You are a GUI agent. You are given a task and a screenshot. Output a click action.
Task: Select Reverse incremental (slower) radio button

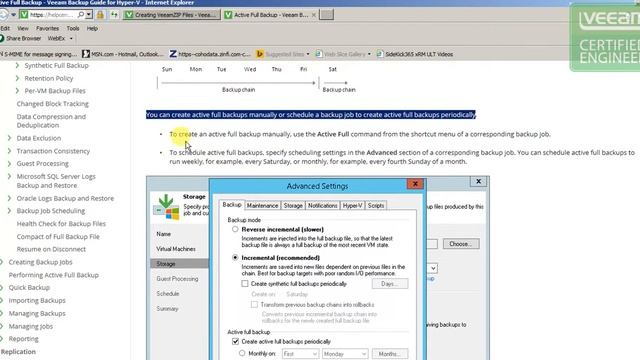(x=235, y=229)
